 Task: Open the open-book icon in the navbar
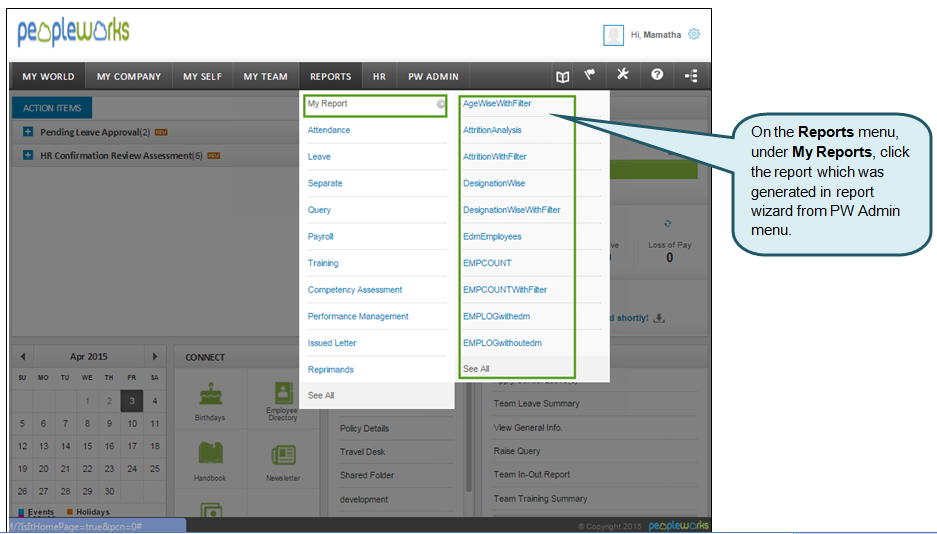563,76
